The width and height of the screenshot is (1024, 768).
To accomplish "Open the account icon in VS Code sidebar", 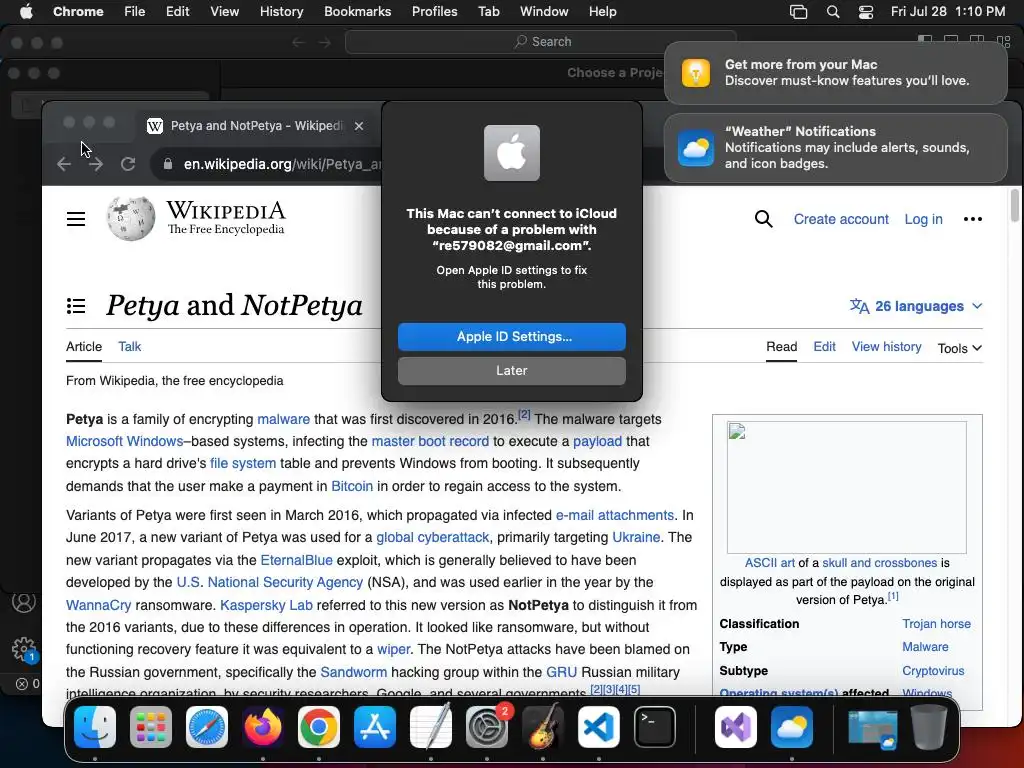I will 24,601.
